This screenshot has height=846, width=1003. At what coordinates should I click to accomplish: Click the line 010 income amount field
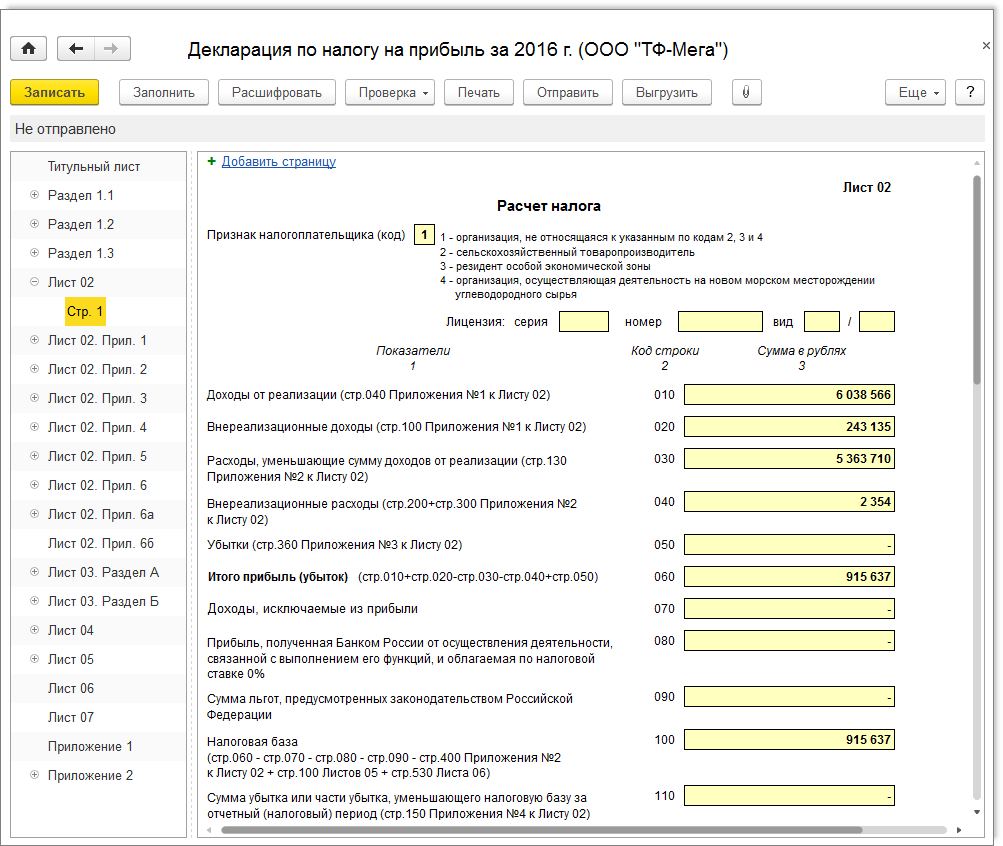789,395
